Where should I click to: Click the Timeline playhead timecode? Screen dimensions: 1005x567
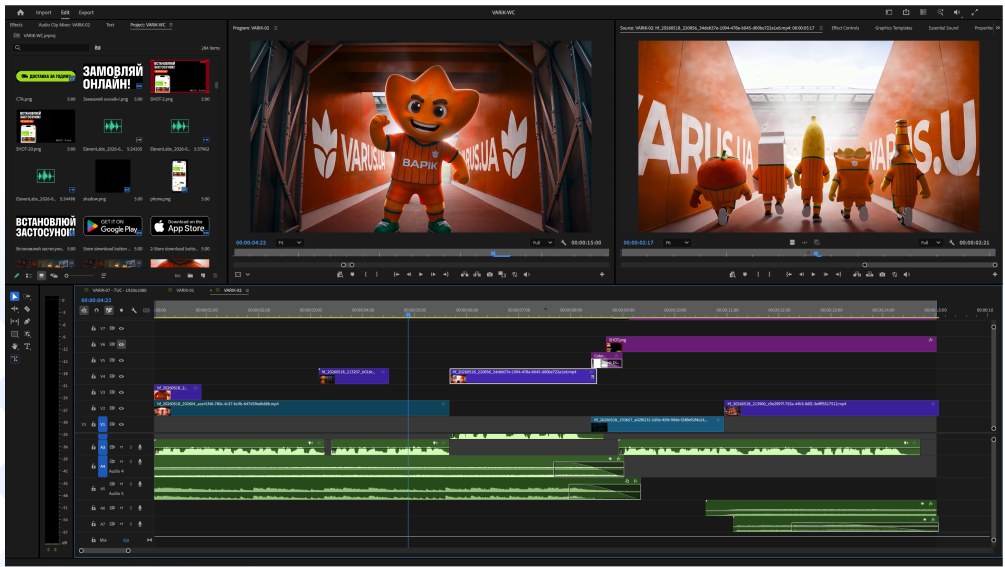click(x=96, y=300)
